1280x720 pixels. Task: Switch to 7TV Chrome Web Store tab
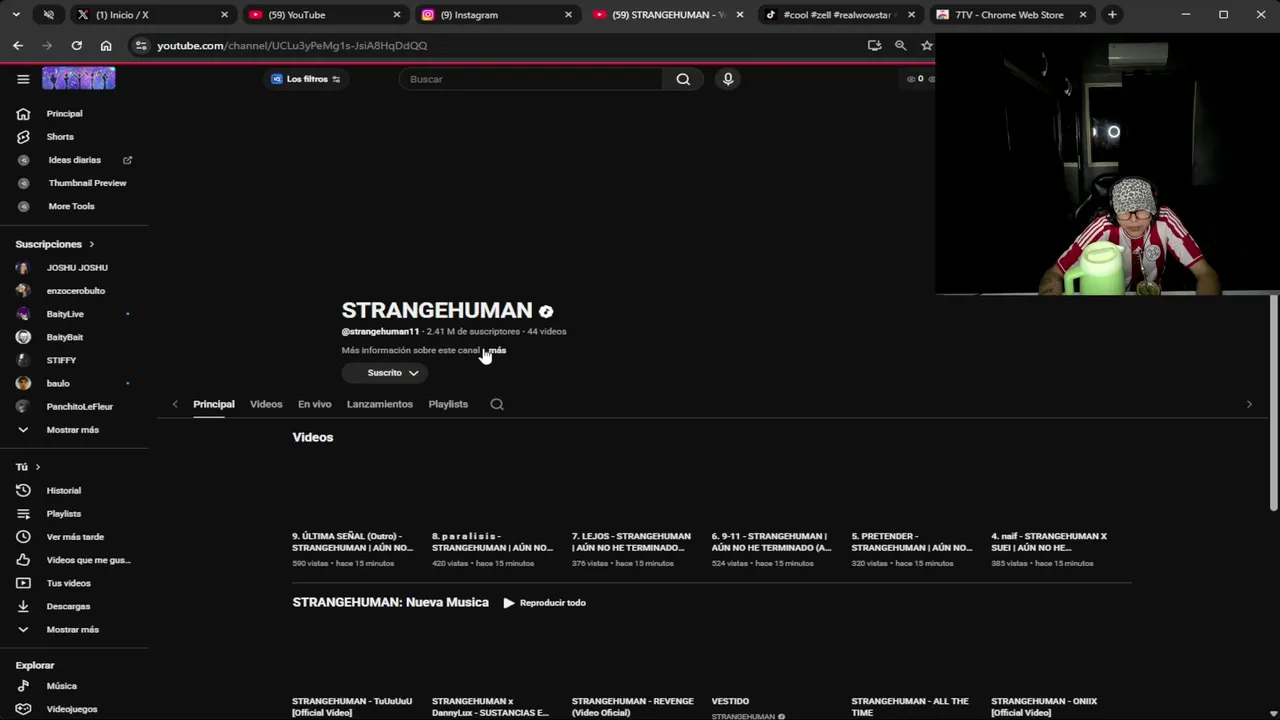click(x=1010, y=15)
